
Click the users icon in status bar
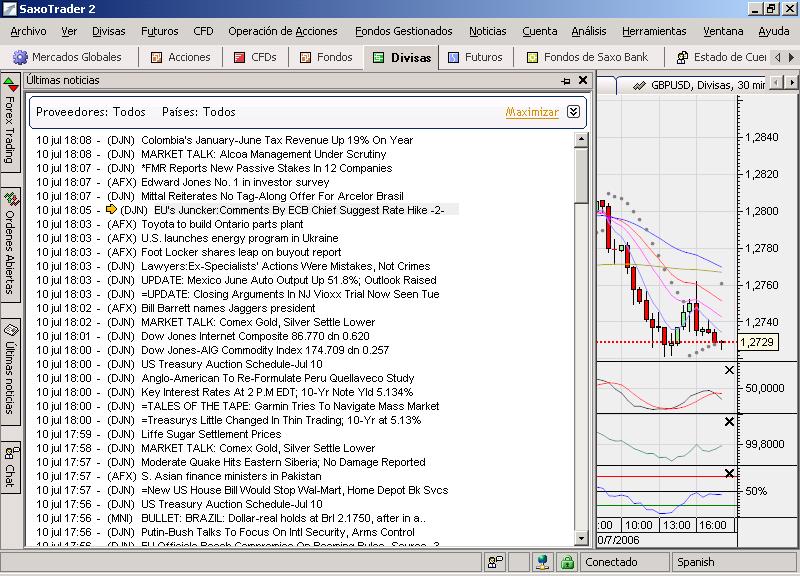point(495,562)
